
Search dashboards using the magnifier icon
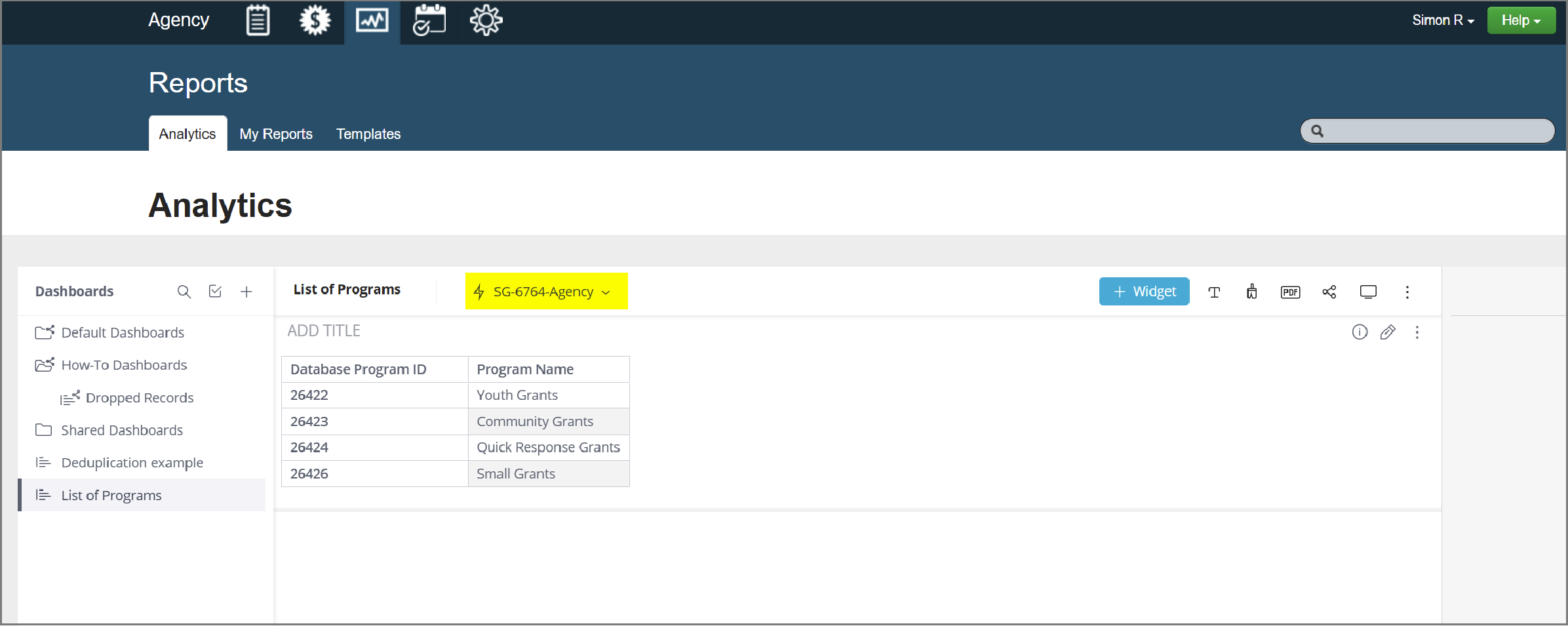pyautogui.click(x=184, y=292)
